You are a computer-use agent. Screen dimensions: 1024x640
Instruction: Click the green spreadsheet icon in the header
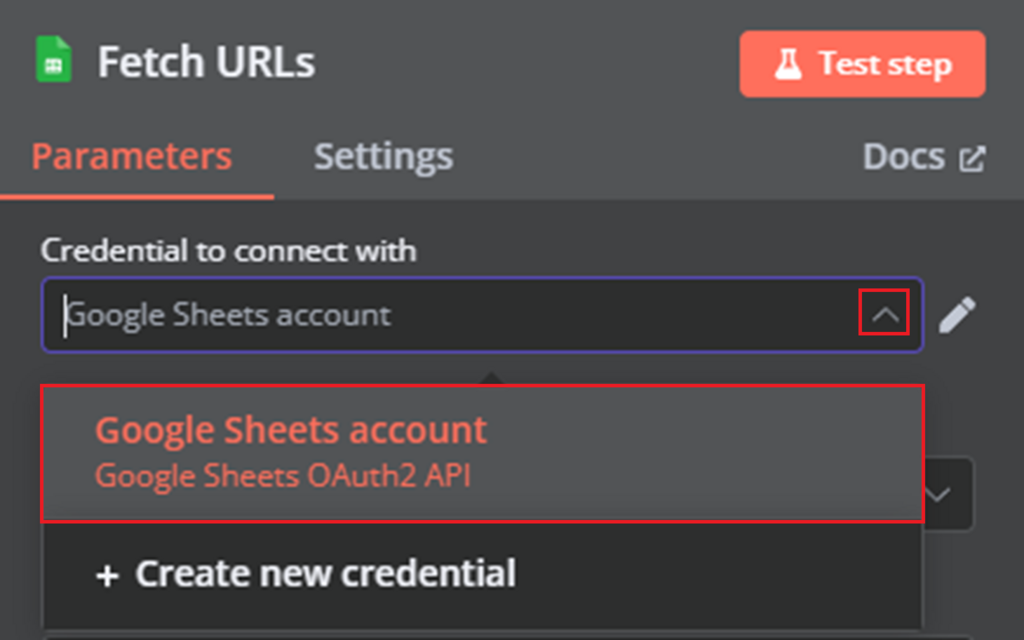click(52, 59)
